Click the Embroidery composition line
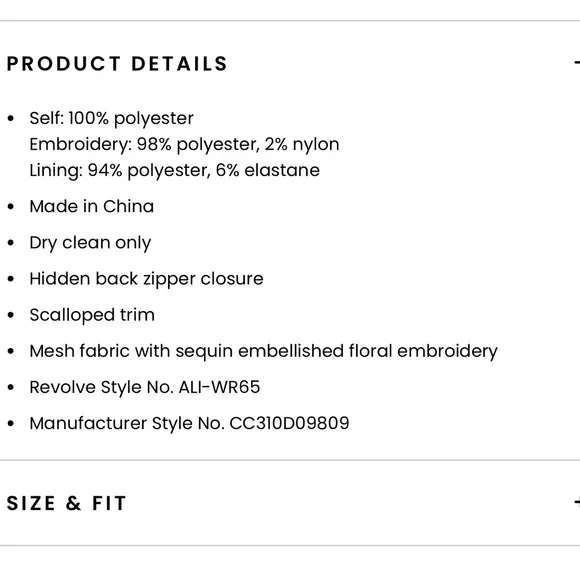The image size is (580, 580). [x=184, y=145]
